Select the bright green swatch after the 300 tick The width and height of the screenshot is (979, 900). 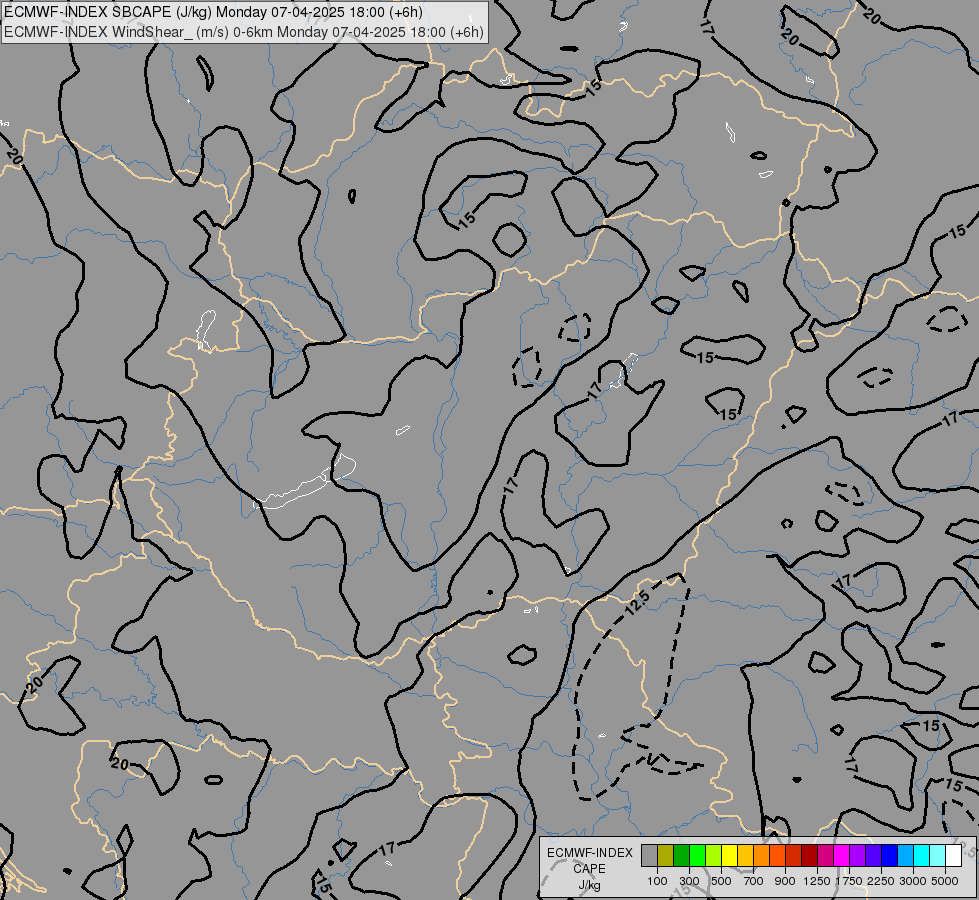pos(697,855)
